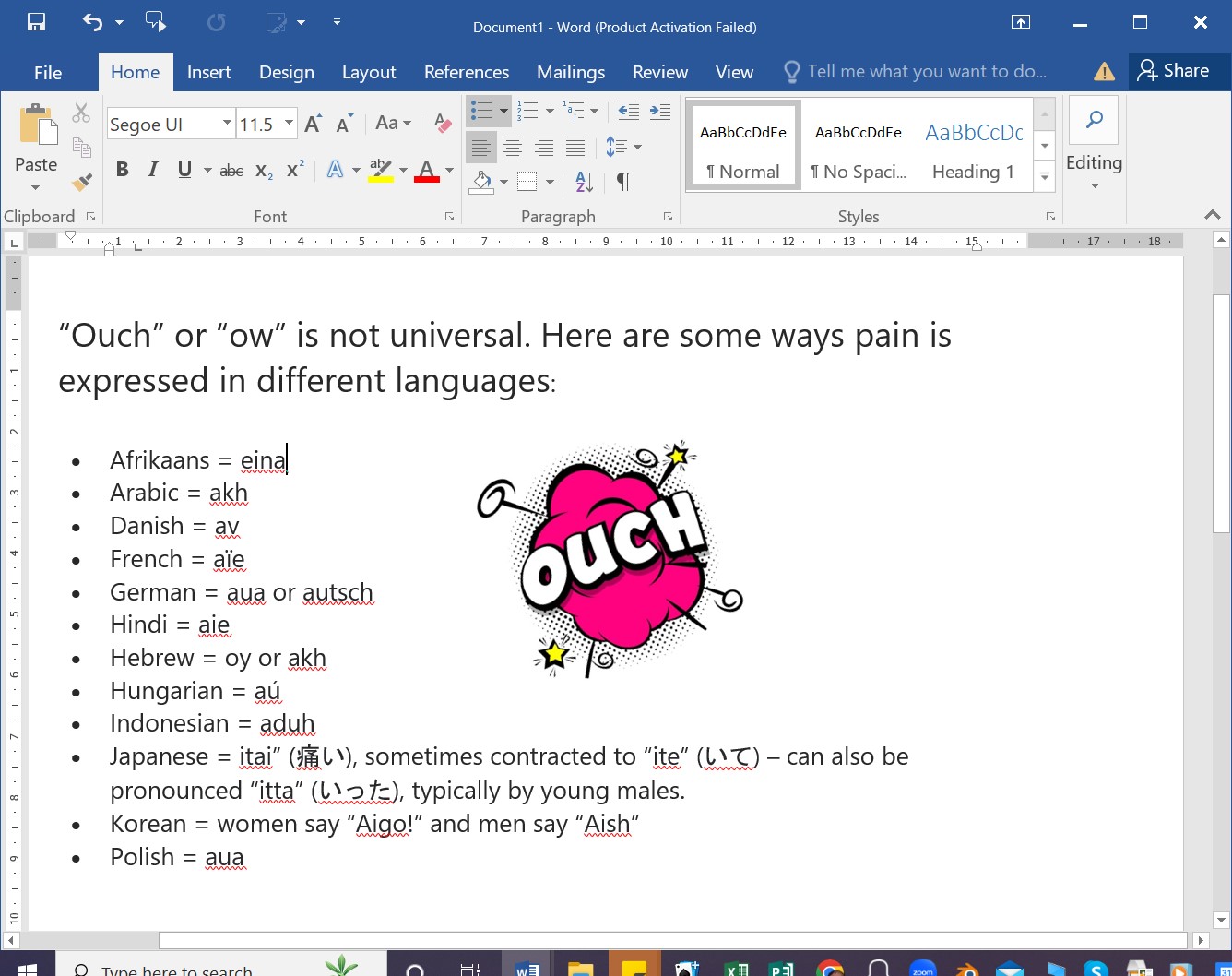The height and width of the screenshot is (976, 1232).
Task: Switch to the Insert tab
Action: [208, 72]
